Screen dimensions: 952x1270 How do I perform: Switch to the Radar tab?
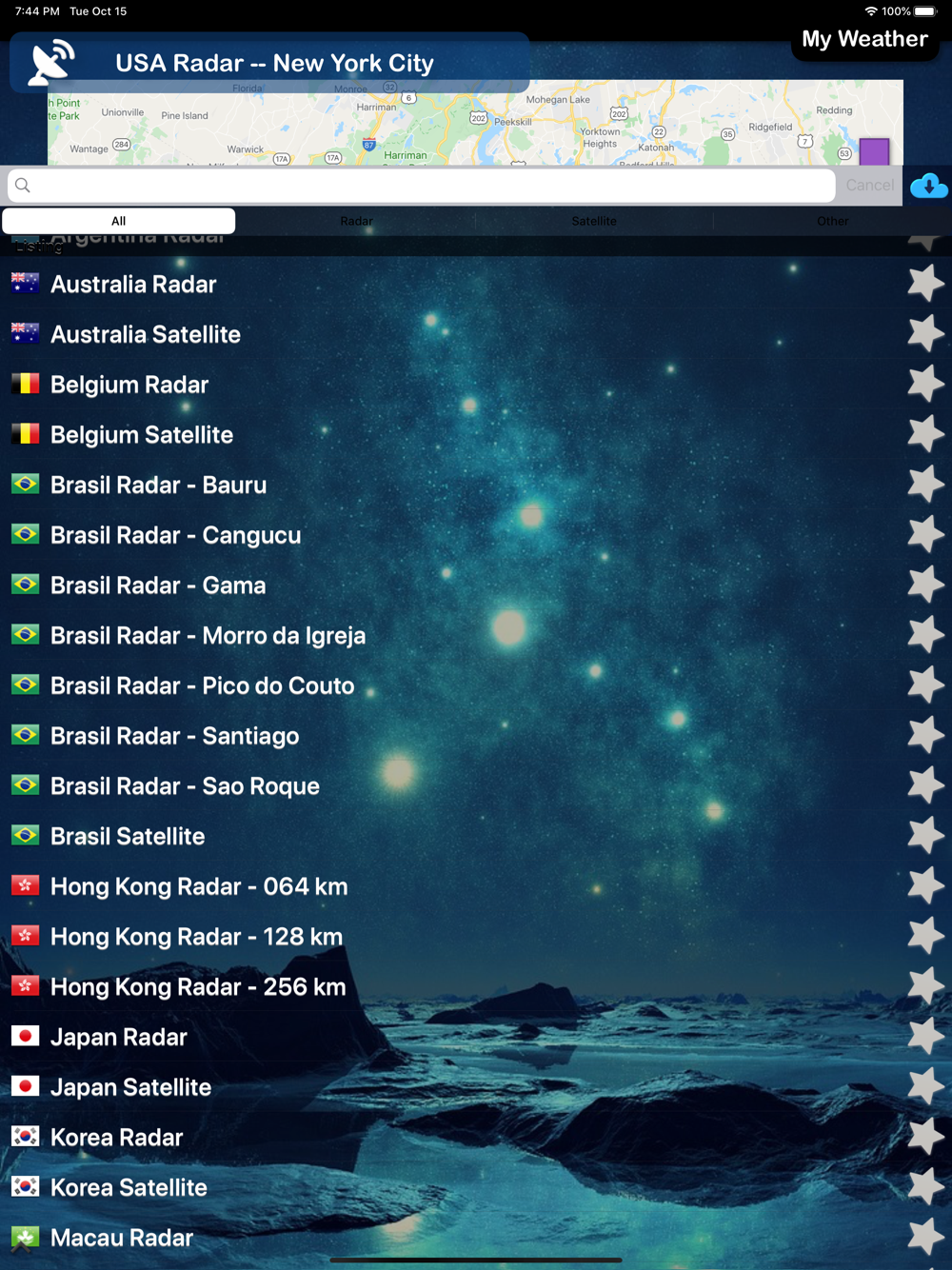pyautogui.click(x=356, y=221)
